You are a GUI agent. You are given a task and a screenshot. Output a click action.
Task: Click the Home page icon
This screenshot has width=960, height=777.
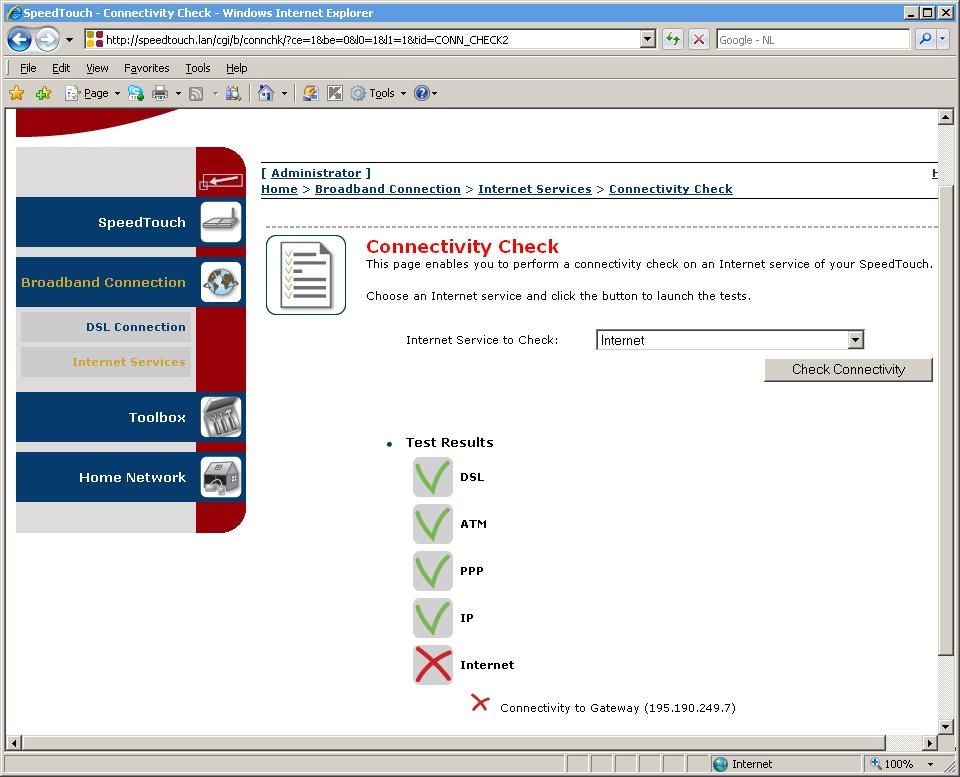(265, 93)
